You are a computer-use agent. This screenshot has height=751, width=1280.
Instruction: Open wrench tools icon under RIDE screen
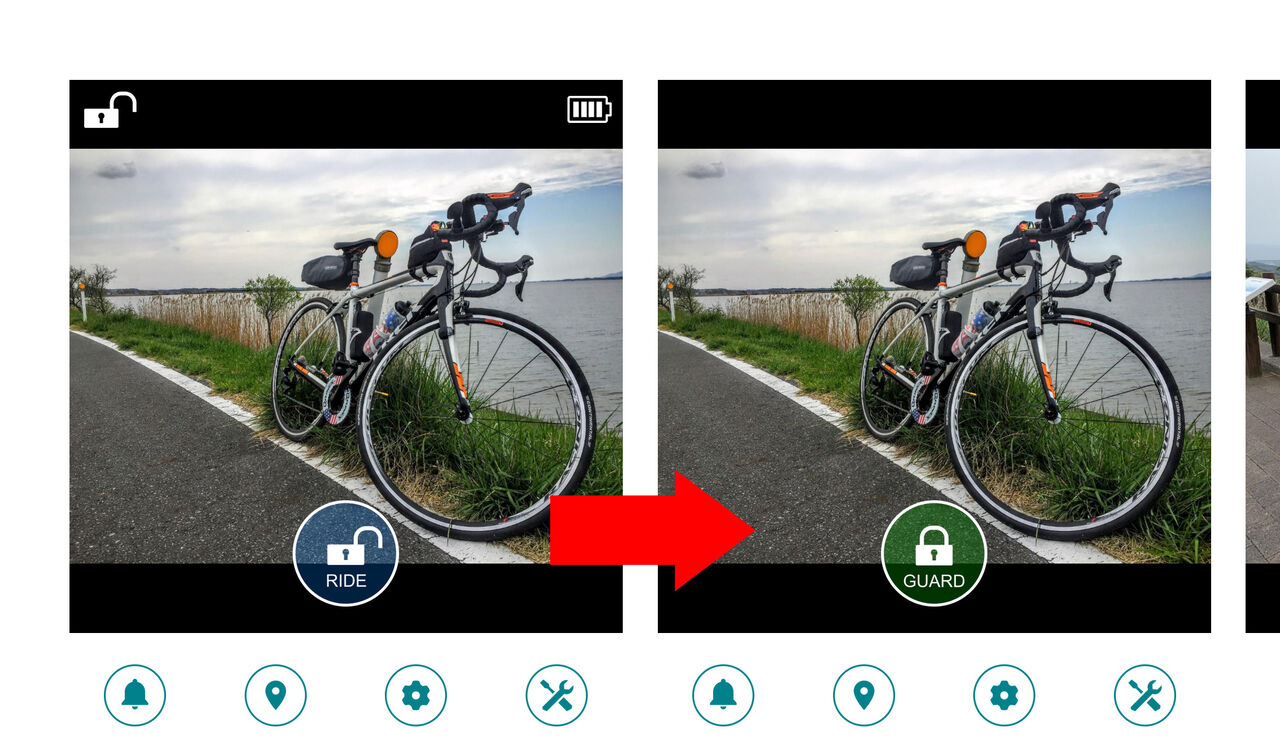click(557, 695)
